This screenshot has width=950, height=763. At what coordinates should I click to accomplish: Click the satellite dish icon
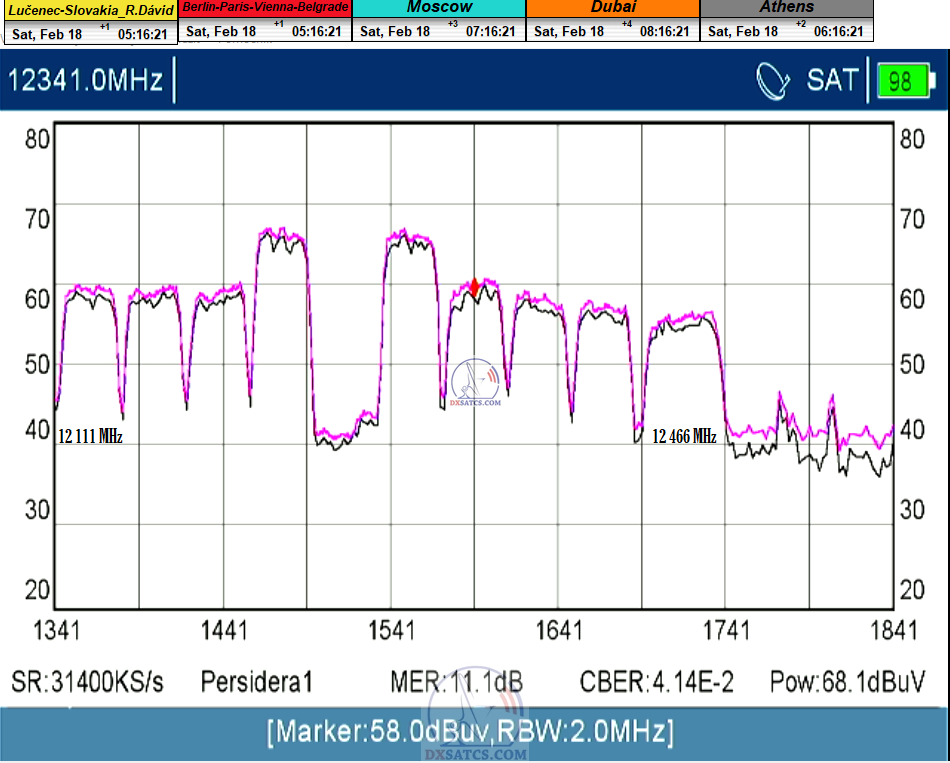click(774, 79)
